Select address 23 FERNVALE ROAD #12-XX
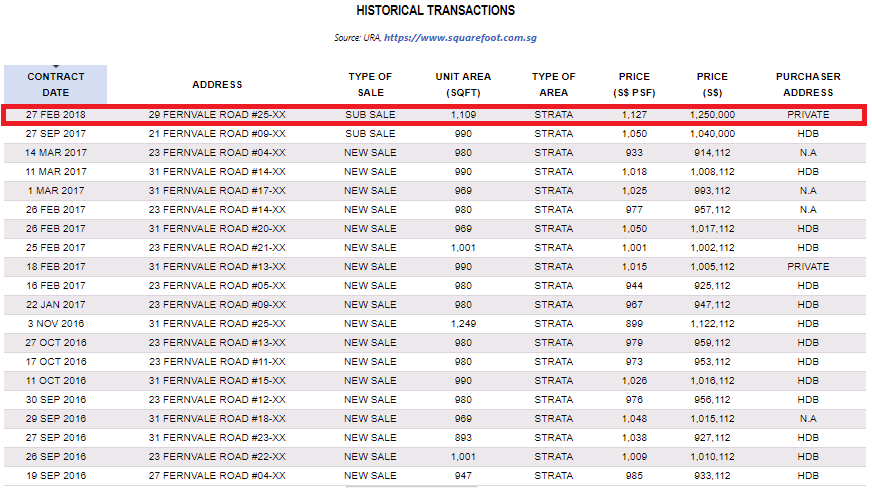This screenshot has width=872, height=488. click(x=217, y=400)
